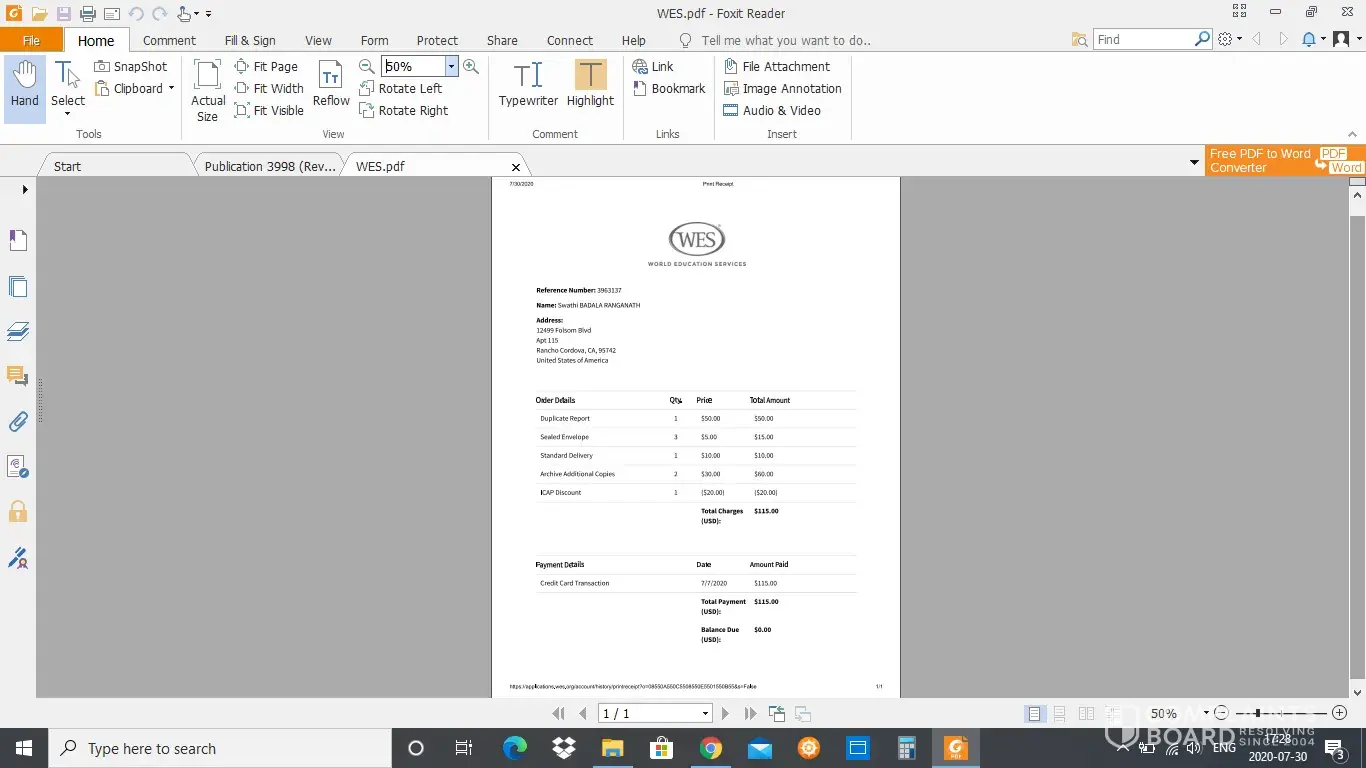1366x768 pixels.
Task: Take a SnapShot of the page
Action: click(x=131, y=66)
